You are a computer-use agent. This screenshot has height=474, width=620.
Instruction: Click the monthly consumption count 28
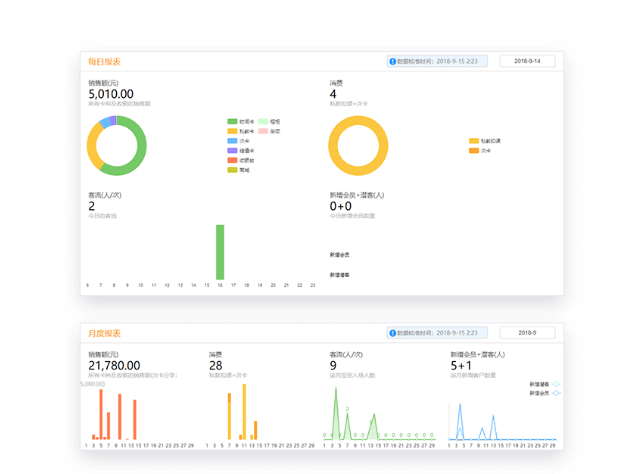[215, 365]
